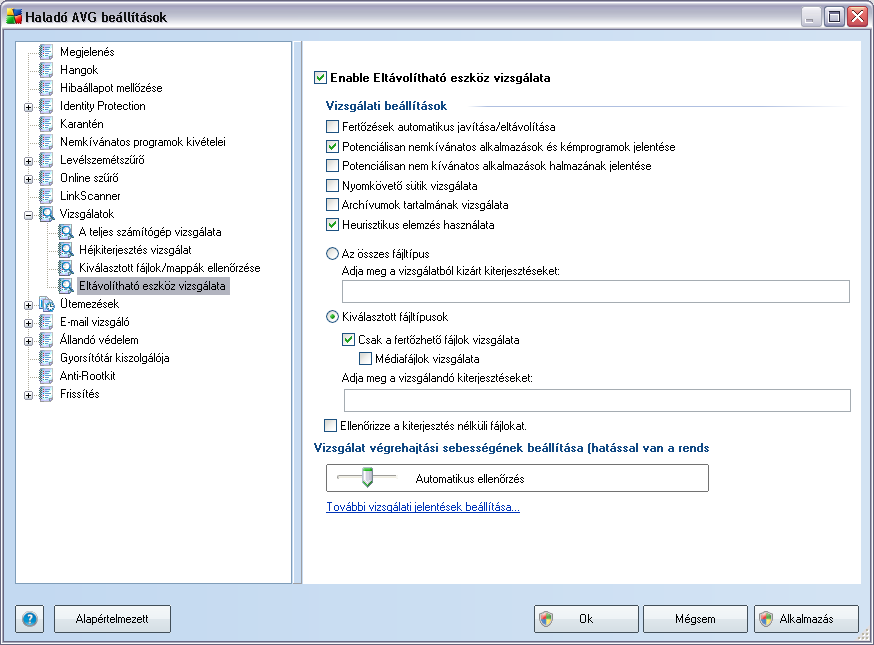Click the extensions to scan input field
Image resolution: width=874 pixels, height=645 pixels.
[x=597, y=400]
